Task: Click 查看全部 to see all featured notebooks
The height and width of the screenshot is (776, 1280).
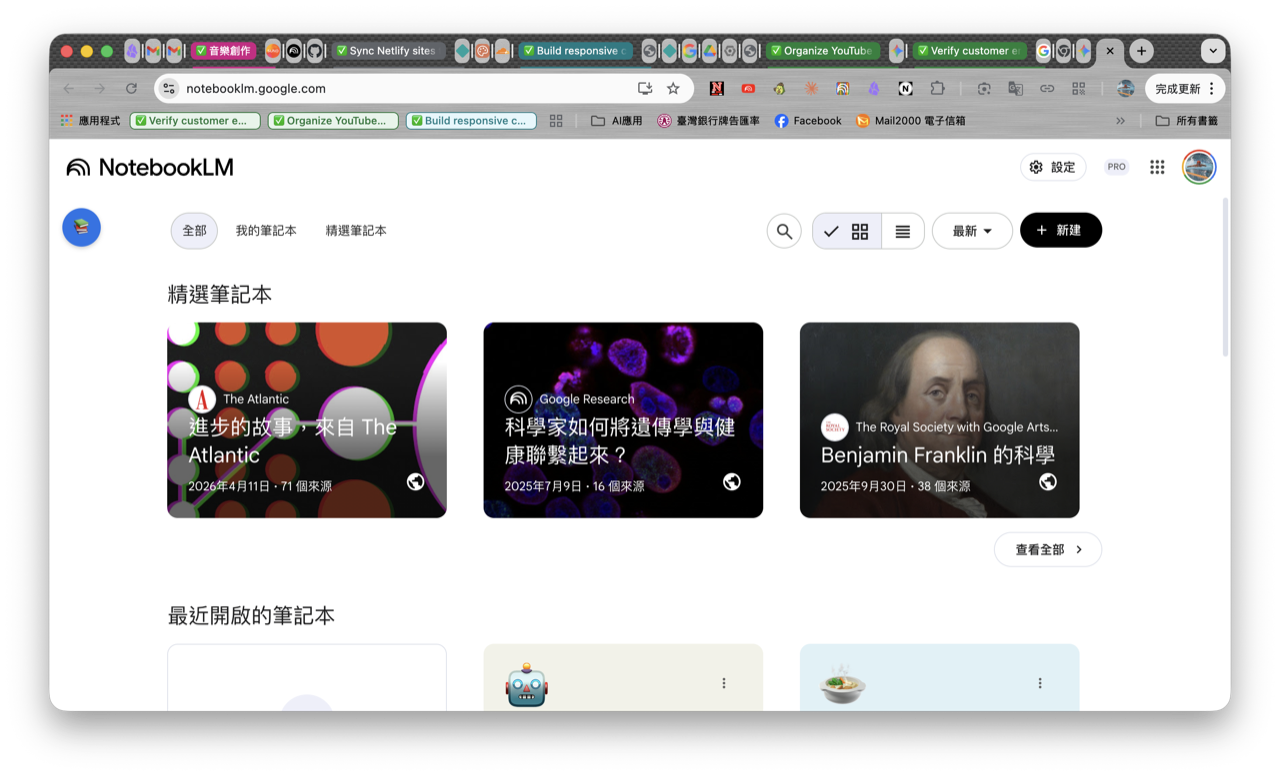Action: click(1048, 549)
